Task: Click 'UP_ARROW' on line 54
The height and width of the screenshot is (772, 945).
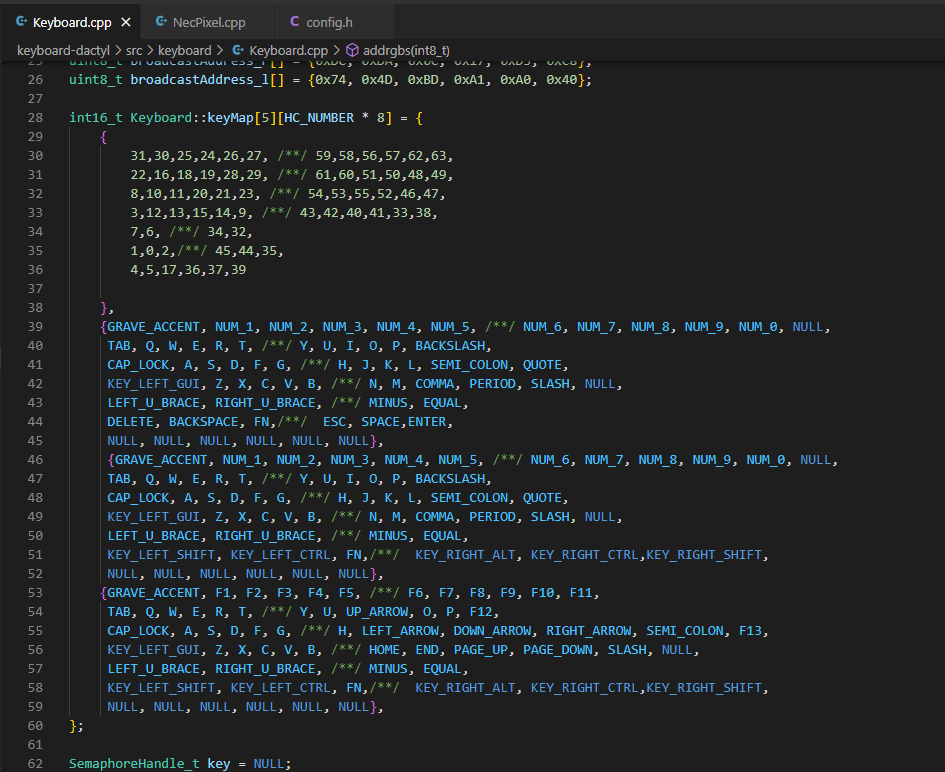Action: click(377, 612)
